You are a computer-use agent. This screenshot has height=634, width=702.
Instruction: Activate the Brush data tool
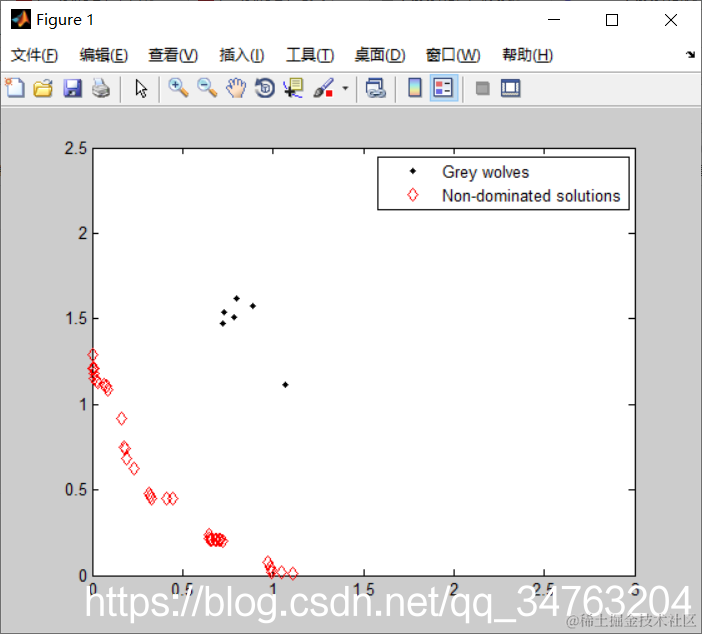[x=324, y=88]
